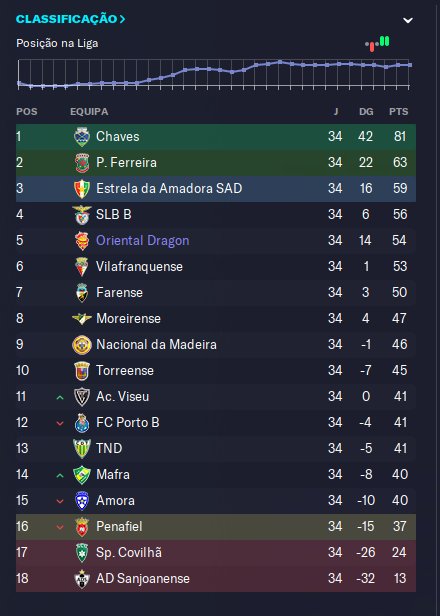Click the AD Sanjoanense crest
This screenshot has height=616, width=440.
[82, 579]
